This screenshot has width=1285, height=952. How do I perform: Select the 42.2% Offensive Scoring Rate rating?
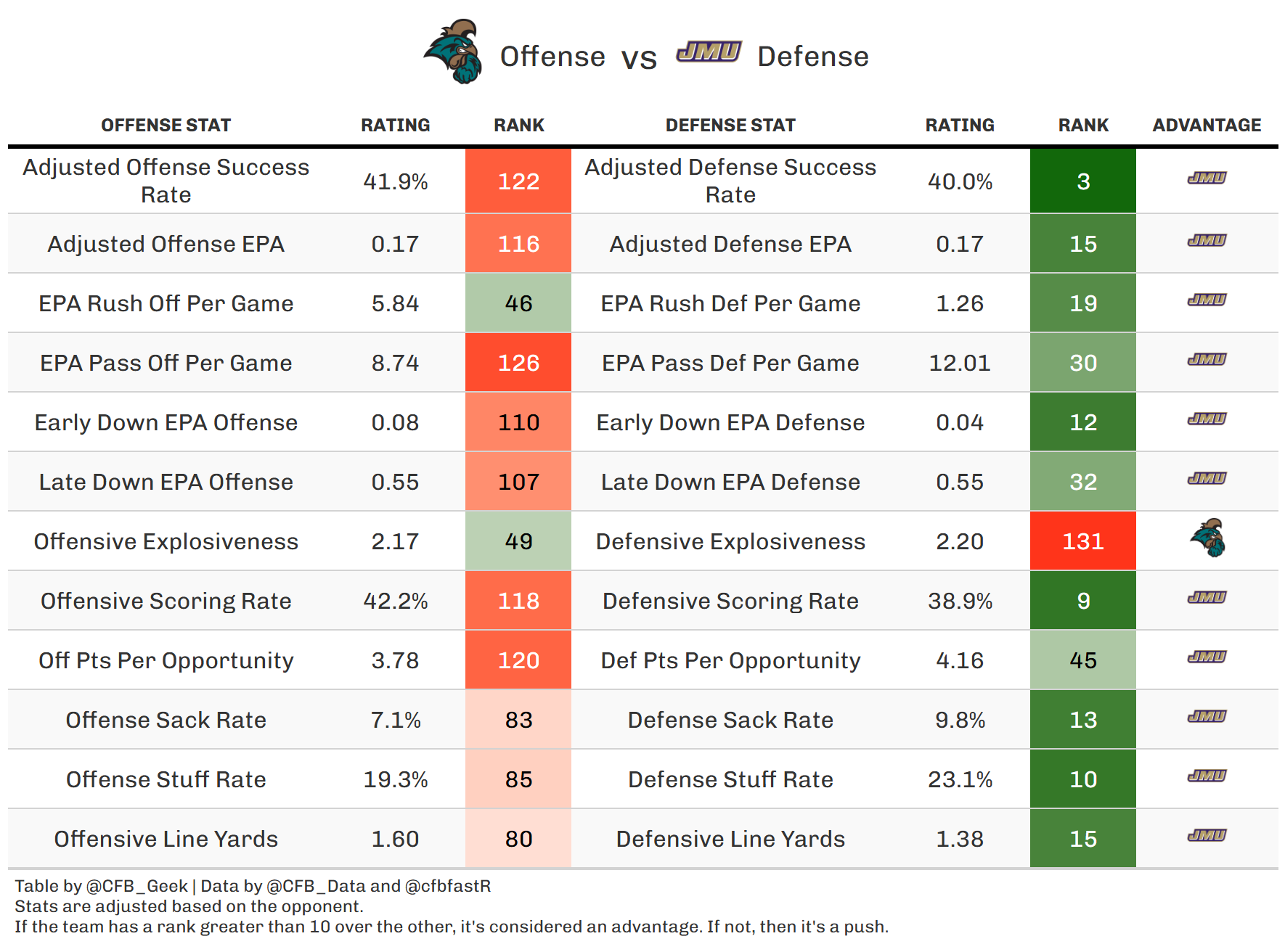point(396,601)
